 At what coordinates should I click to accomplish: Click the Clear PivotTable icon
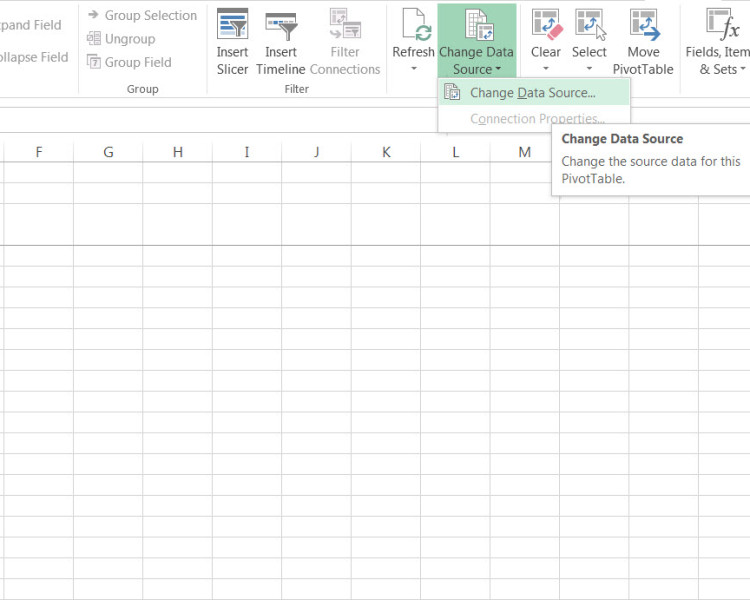click(x=546, y=25)
